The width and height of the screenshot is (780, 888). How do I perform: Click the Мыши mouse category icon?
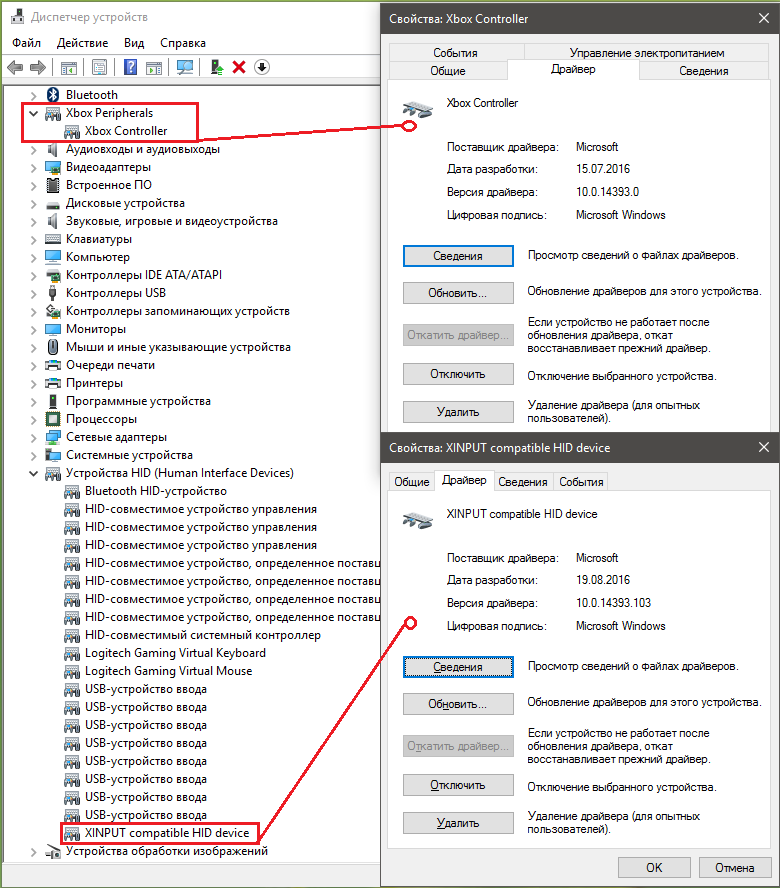(x=53, y=347)
